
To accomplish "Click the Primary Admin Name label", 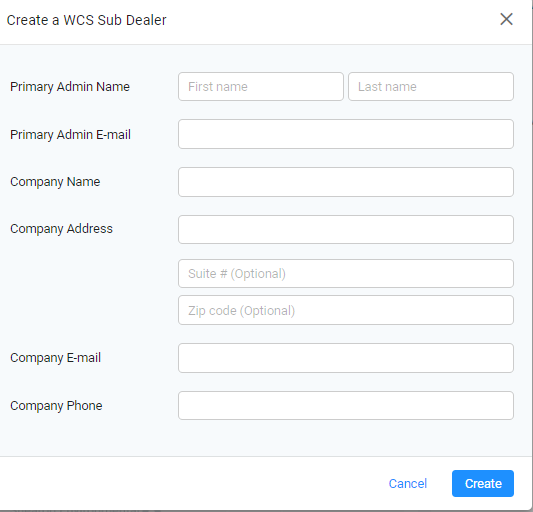I will 70,87.
